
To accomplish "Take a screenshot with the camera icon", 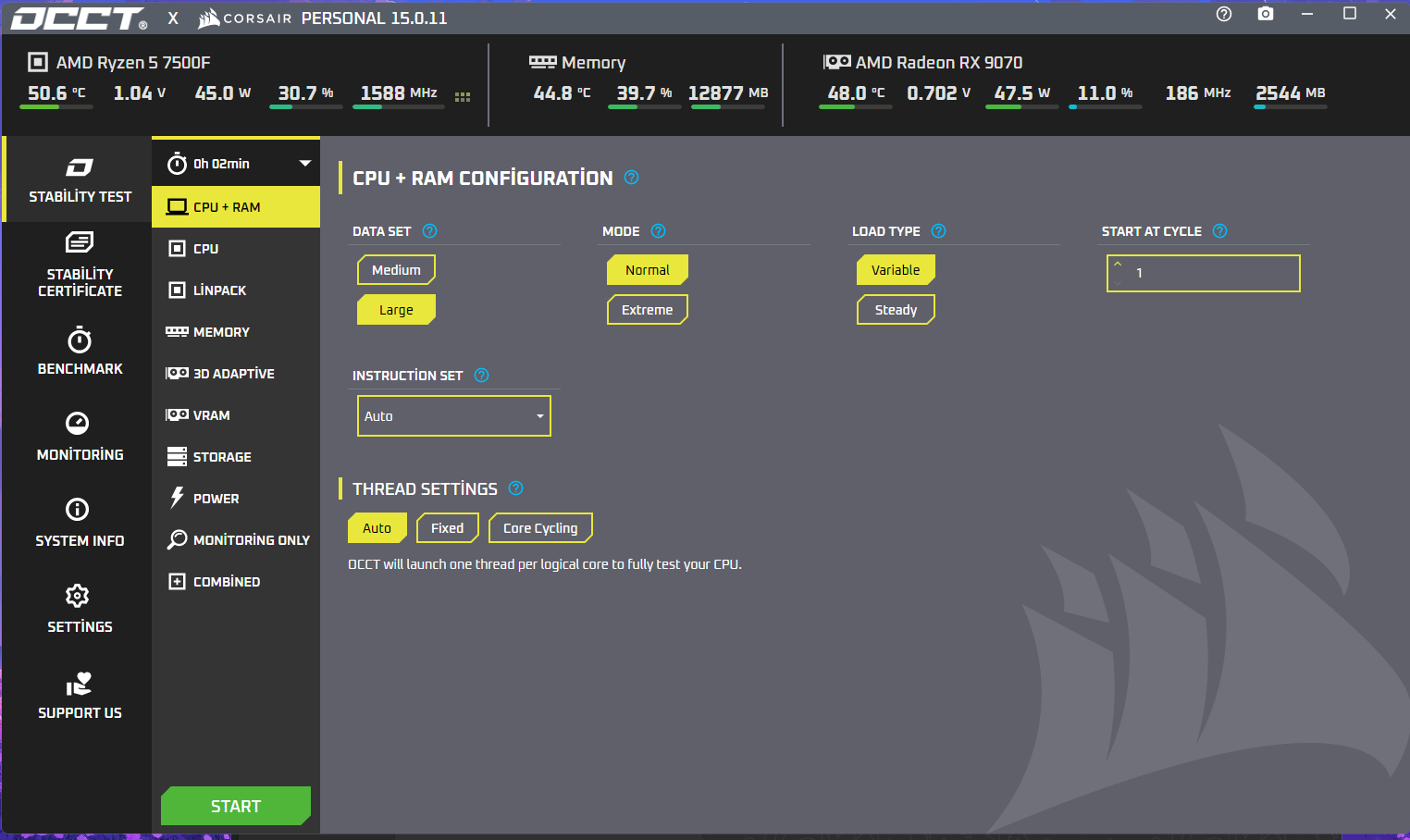I will coord(1266,14).
